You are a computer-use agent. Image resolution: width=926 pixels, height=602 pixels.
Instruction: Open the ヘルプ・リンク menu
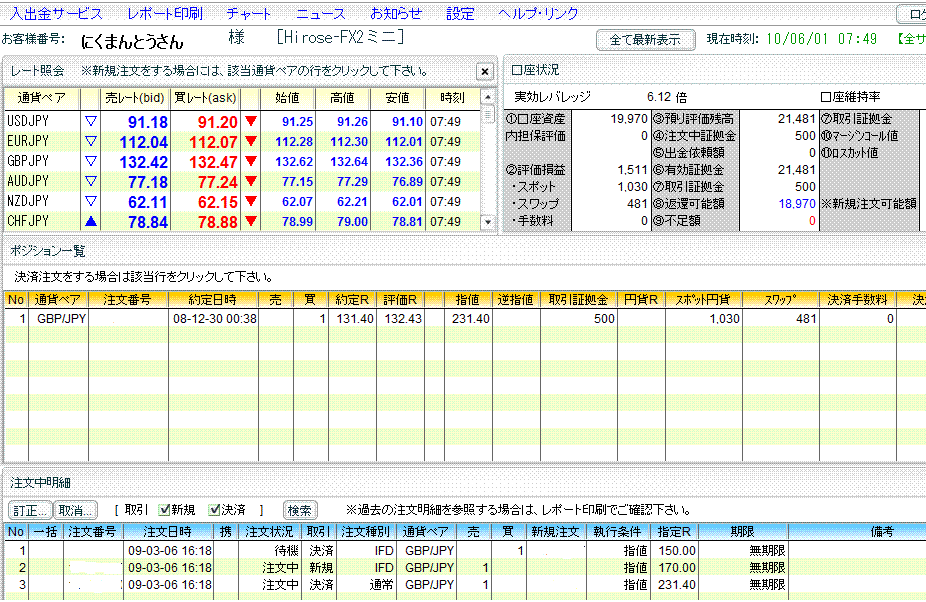[538, 14]
